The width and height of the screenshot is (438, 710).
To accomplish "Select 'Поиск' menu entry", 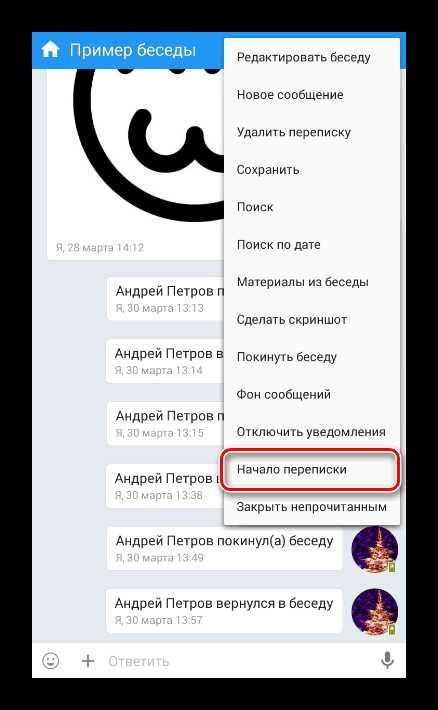I will click(312, 207).
